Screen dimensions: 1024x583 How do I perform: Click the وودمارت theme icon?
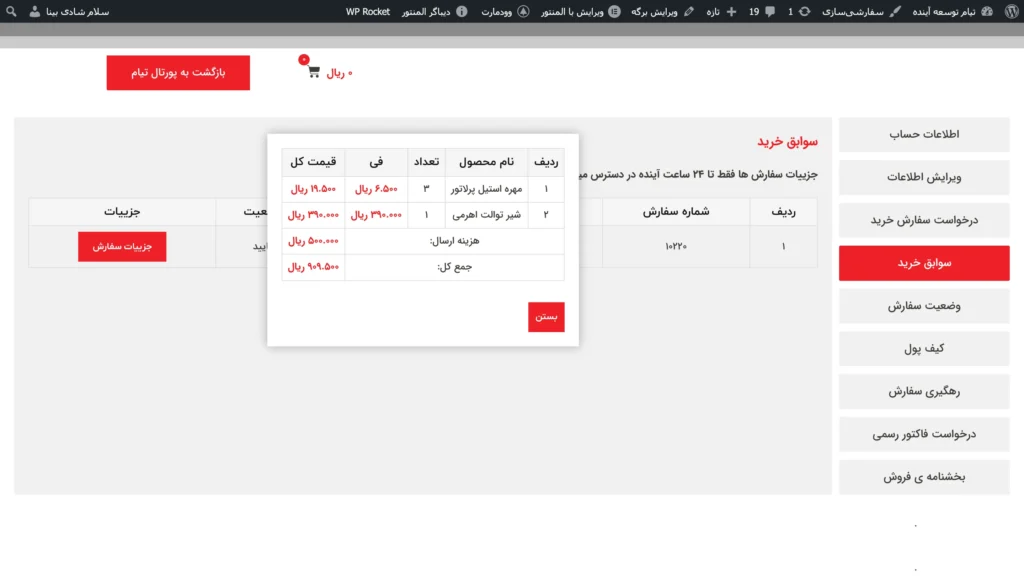click(523, 11)
